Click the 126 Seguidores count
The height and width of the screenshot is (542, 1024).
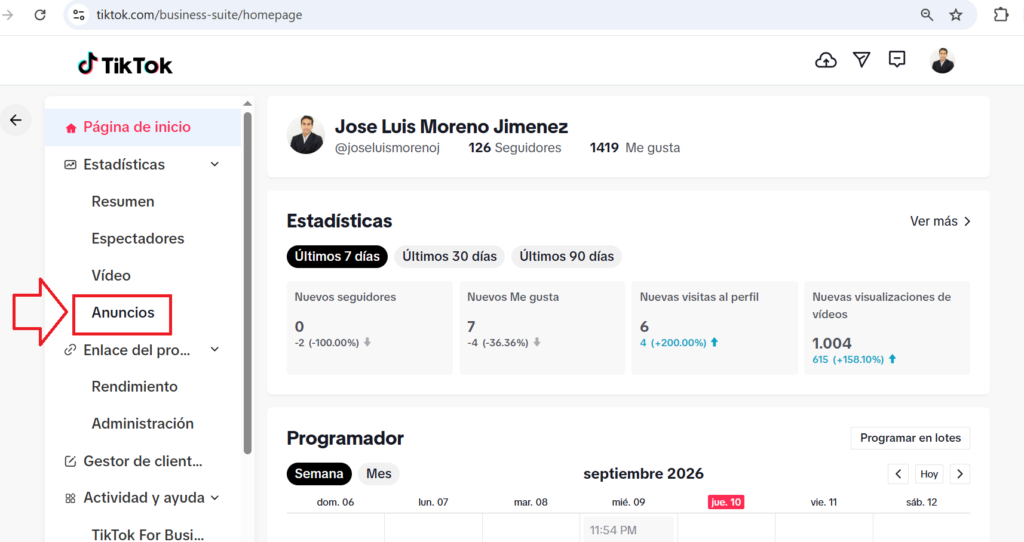pyautogui.click(x=515, y=148)
